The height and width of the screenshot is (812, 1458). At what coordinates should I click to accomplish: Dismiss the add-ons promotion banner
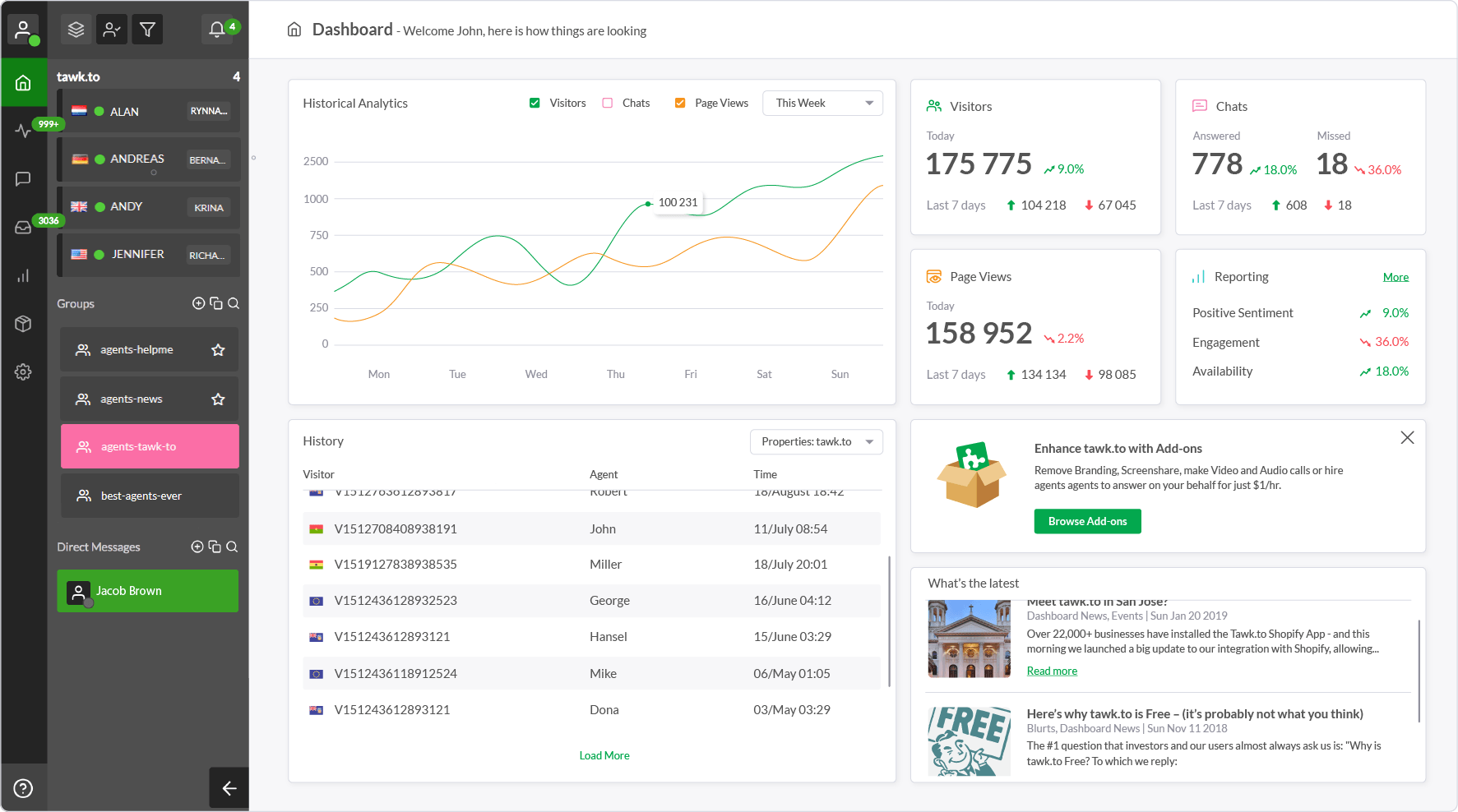[x=1407, y=438]
